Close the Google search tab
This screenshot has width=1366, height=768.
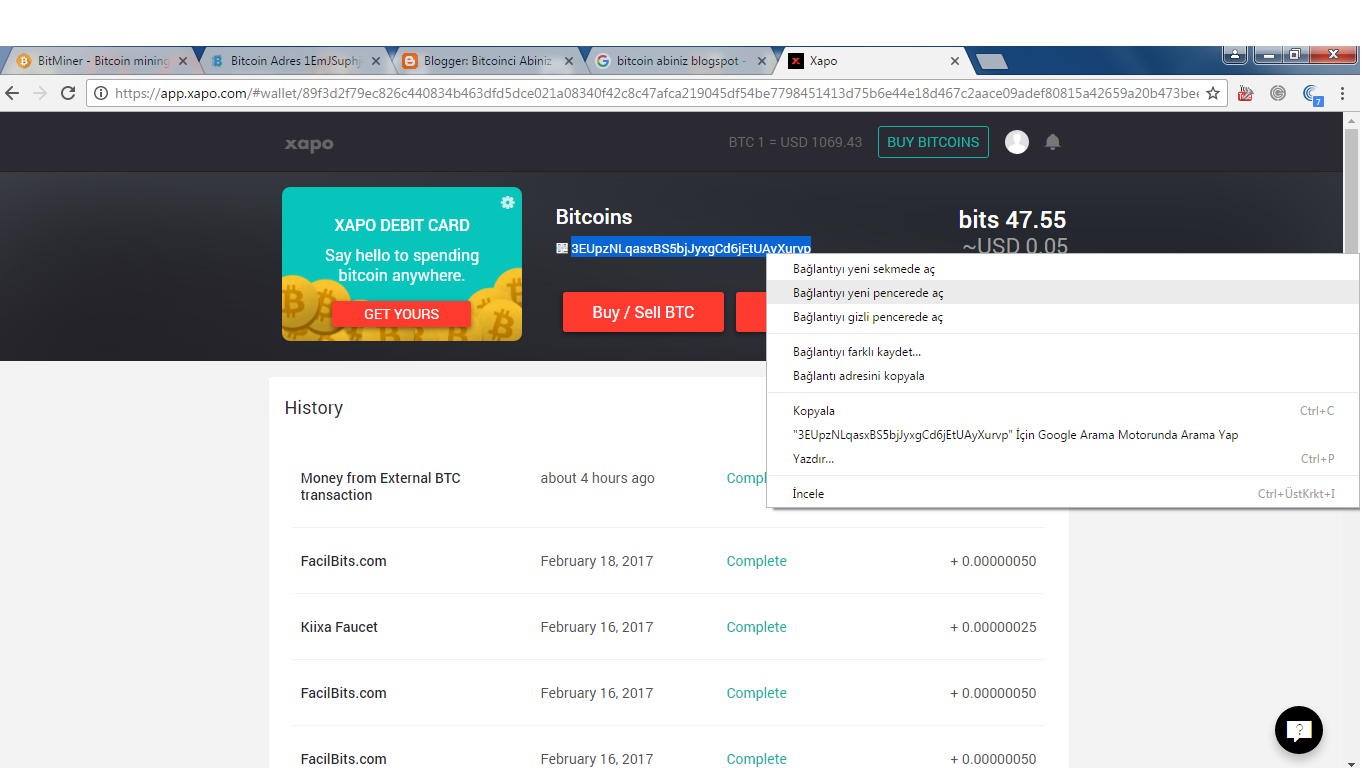pyautogui.click(x=762, y=61)
